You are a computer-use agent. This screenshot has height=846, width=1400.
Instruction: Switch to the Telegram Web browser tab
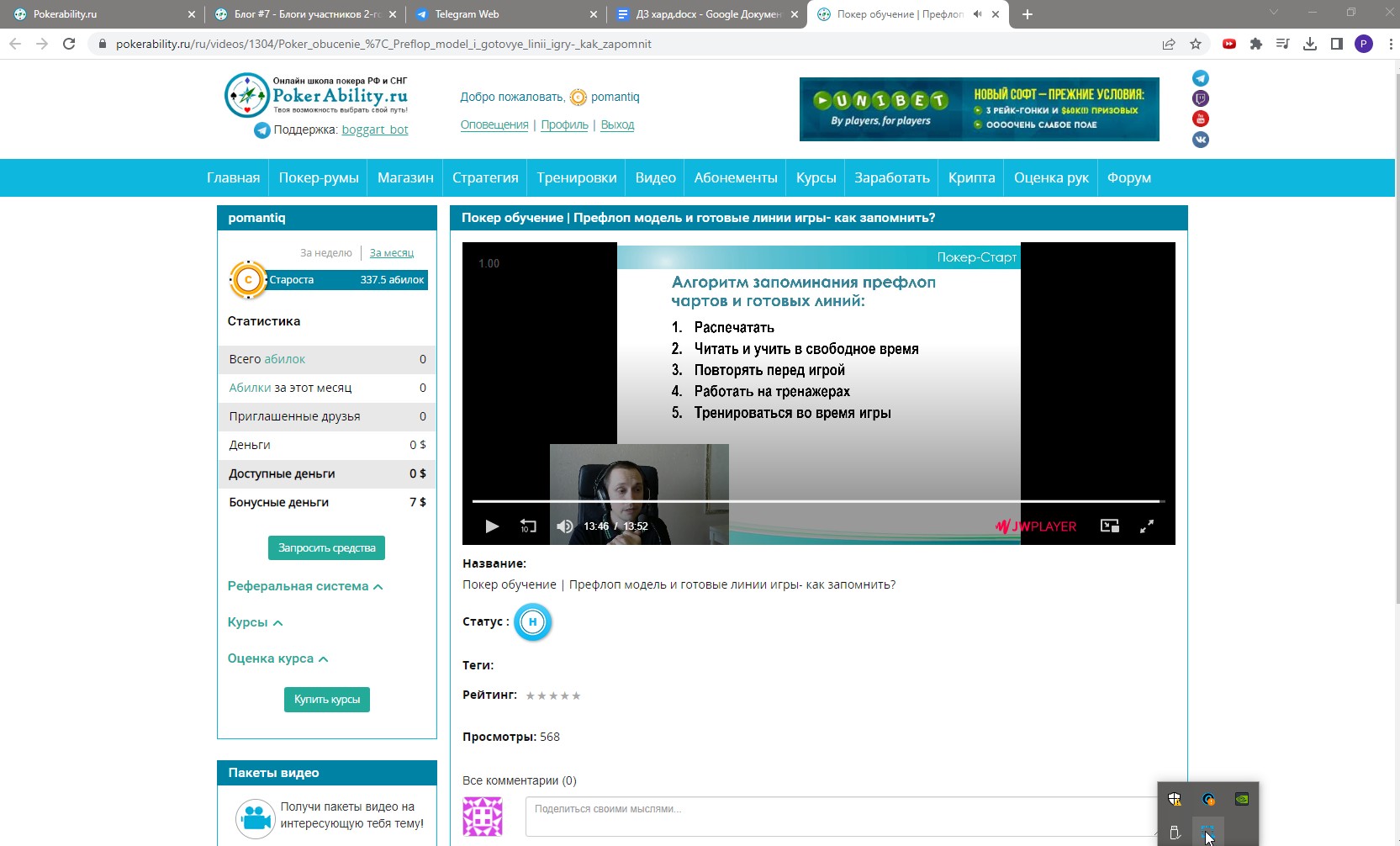click(x=506, y=14)
